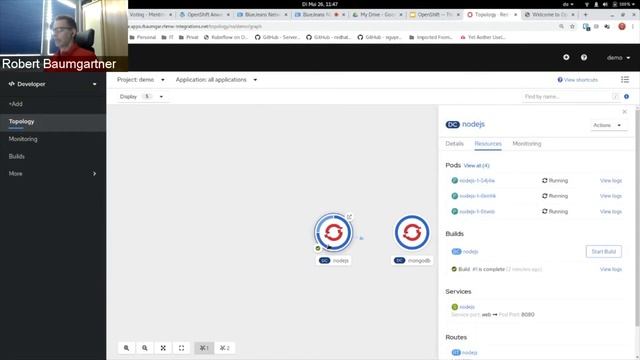The width and height of the screenshot is (640, 360).
Task: Click the system clock in the top bar
Action: [320, 4]
